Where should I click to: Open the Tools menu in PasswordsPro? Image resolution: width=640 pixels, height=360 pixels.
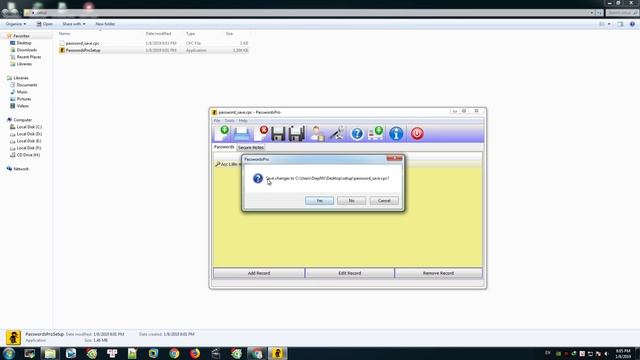(229, 120)
